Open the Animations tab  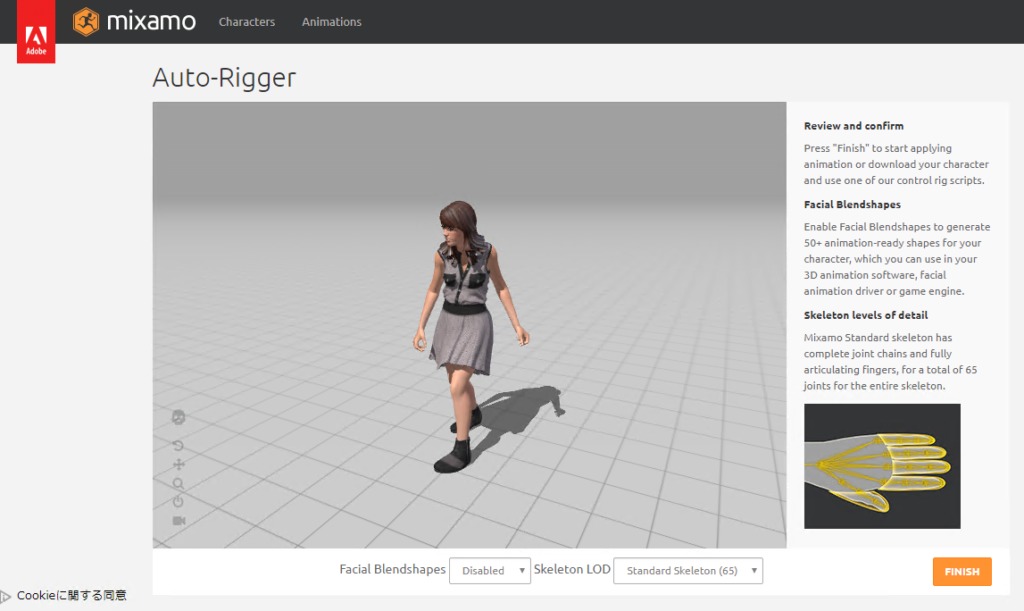tap(331, 22)
